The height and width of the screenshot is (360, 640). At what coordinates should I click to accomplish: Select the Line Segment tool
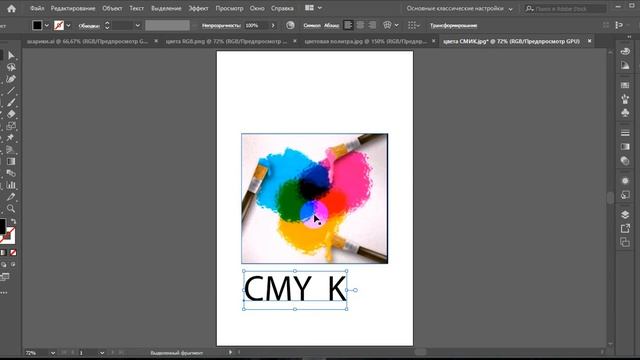pyautogui.click(x=11, y=91)
